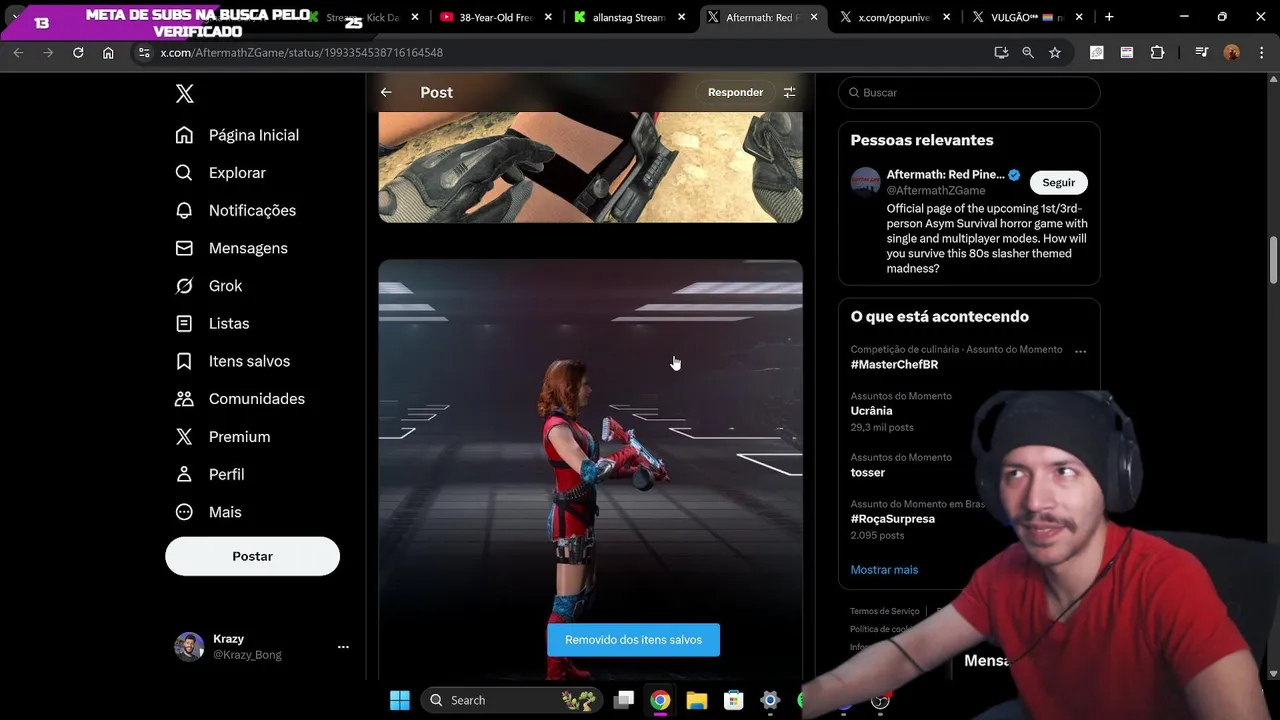Click the taskbar Search box
This screenshot has height=720, width=1280.
(x=511, y=700)
